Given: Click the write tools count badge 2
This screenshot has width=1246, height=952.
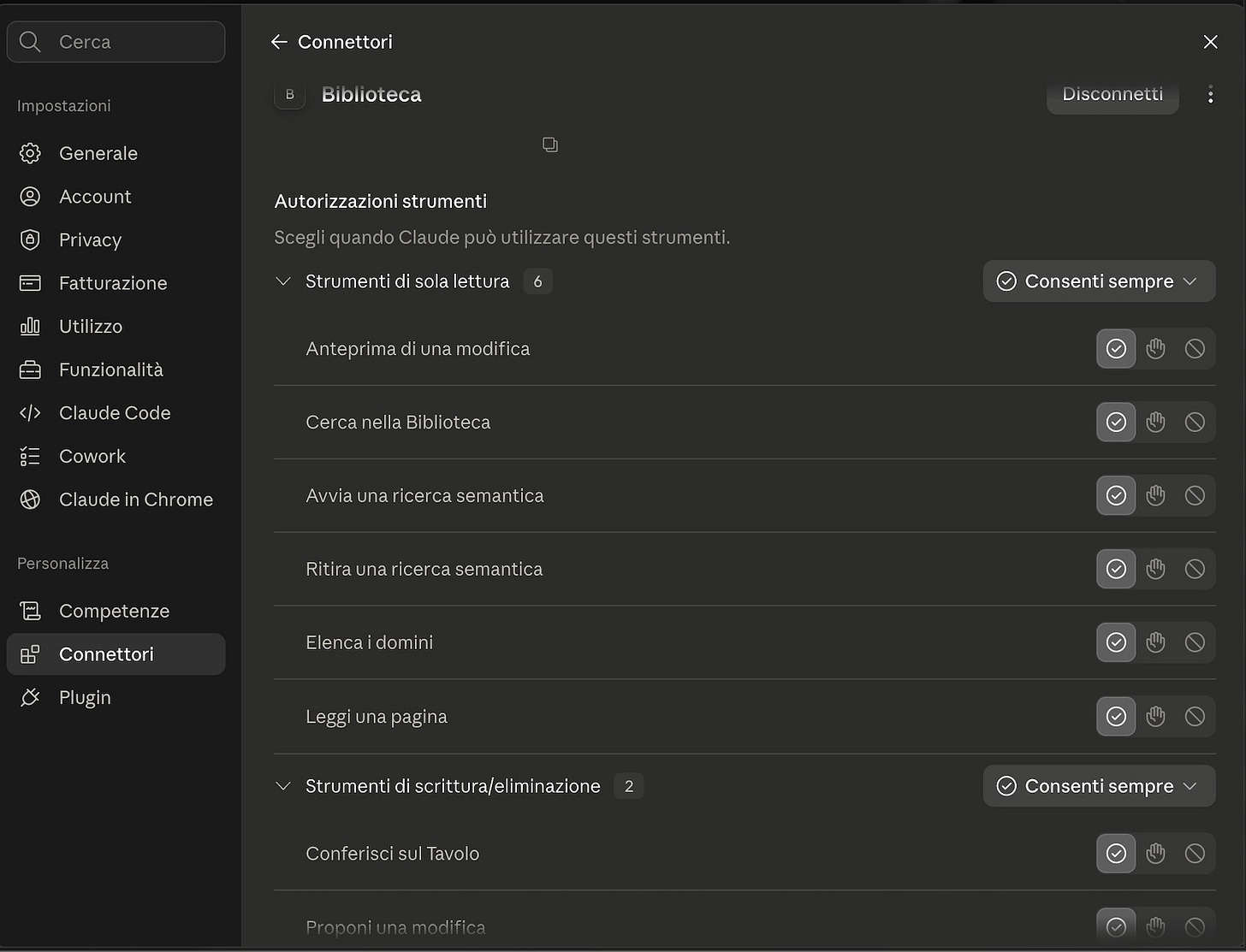Looking at the screenshot, I should click(629, 786).
